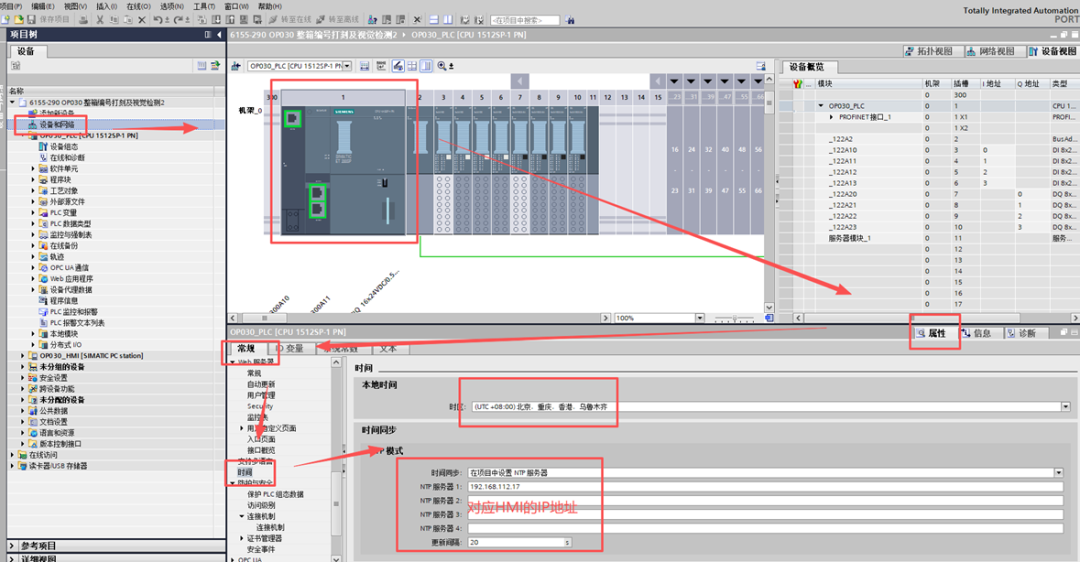Click 服务器模块_1 row in device overview
This screenshot has height=562, width=1080.
click(928, 238)
